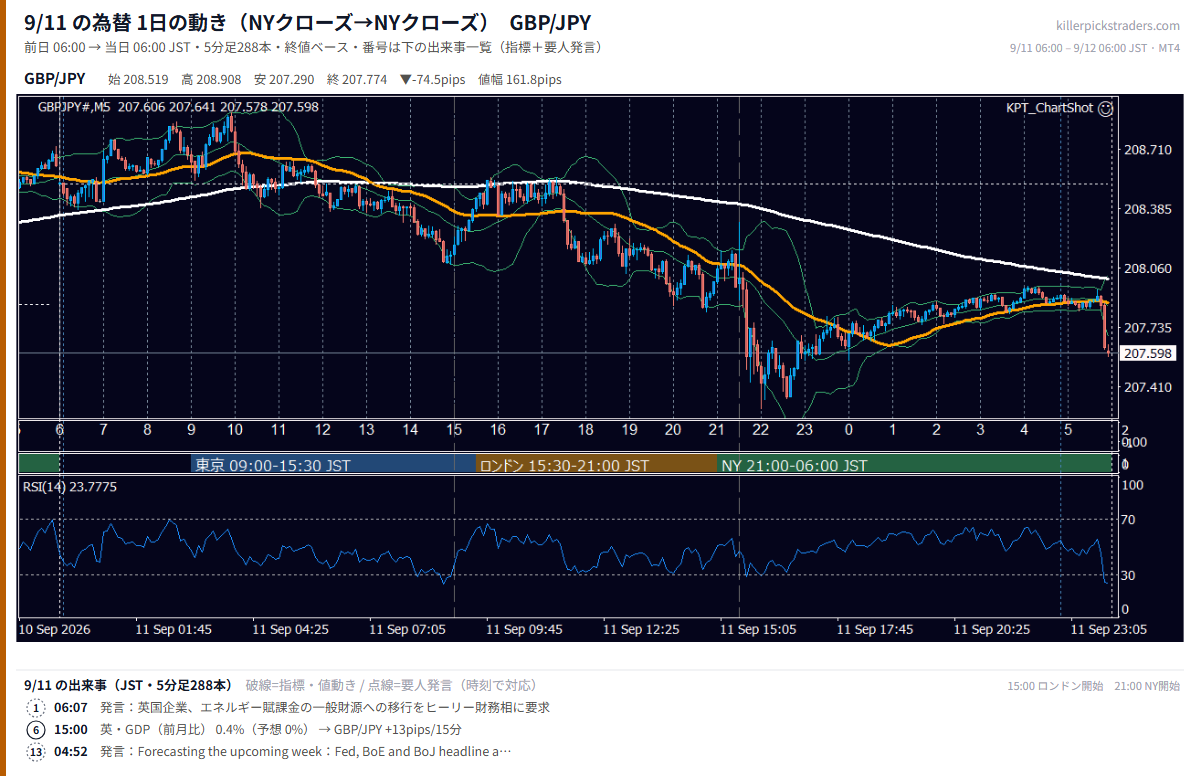Click the 207.410 price axis label

[1148, 387]
